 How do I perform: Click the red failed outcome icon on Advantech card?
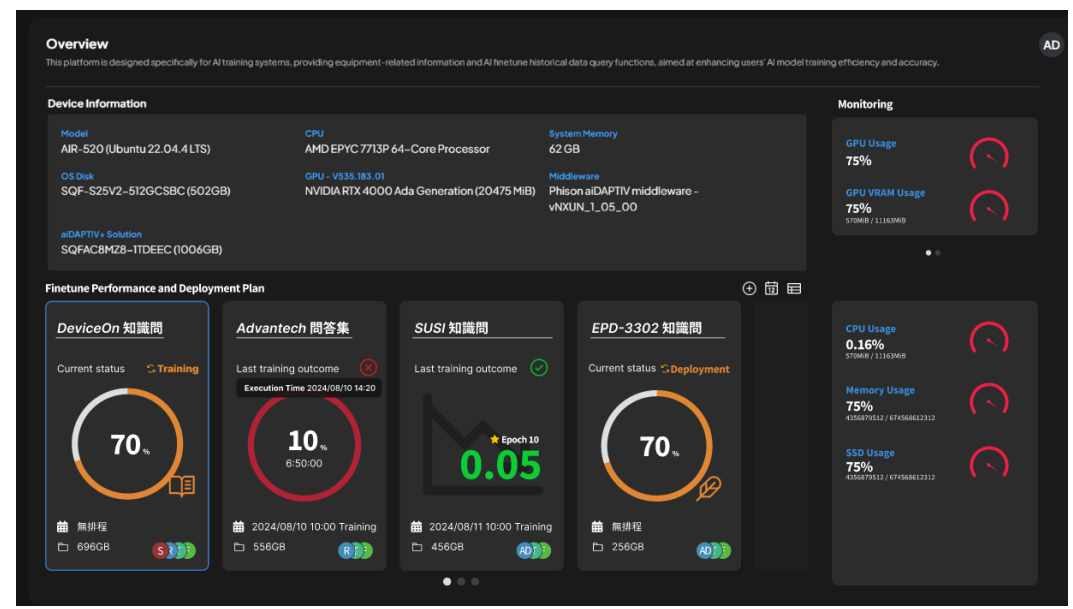pos(368,367)
